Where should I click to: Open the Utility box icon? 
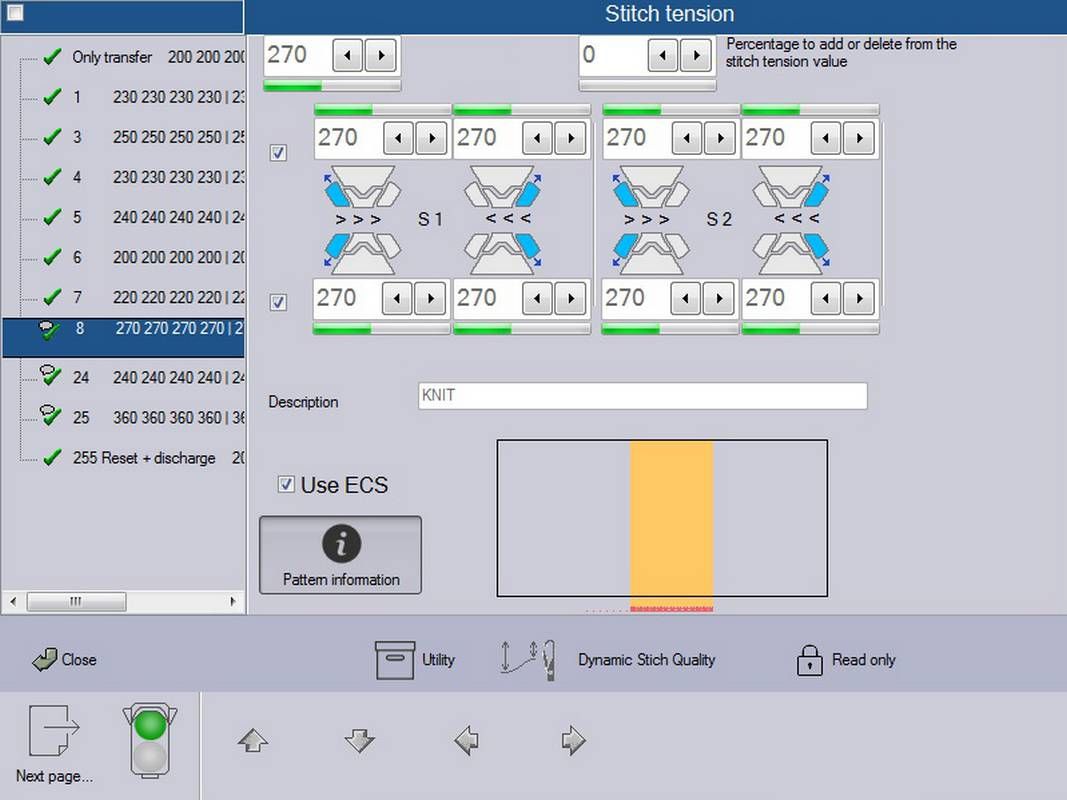click(395, 660)
